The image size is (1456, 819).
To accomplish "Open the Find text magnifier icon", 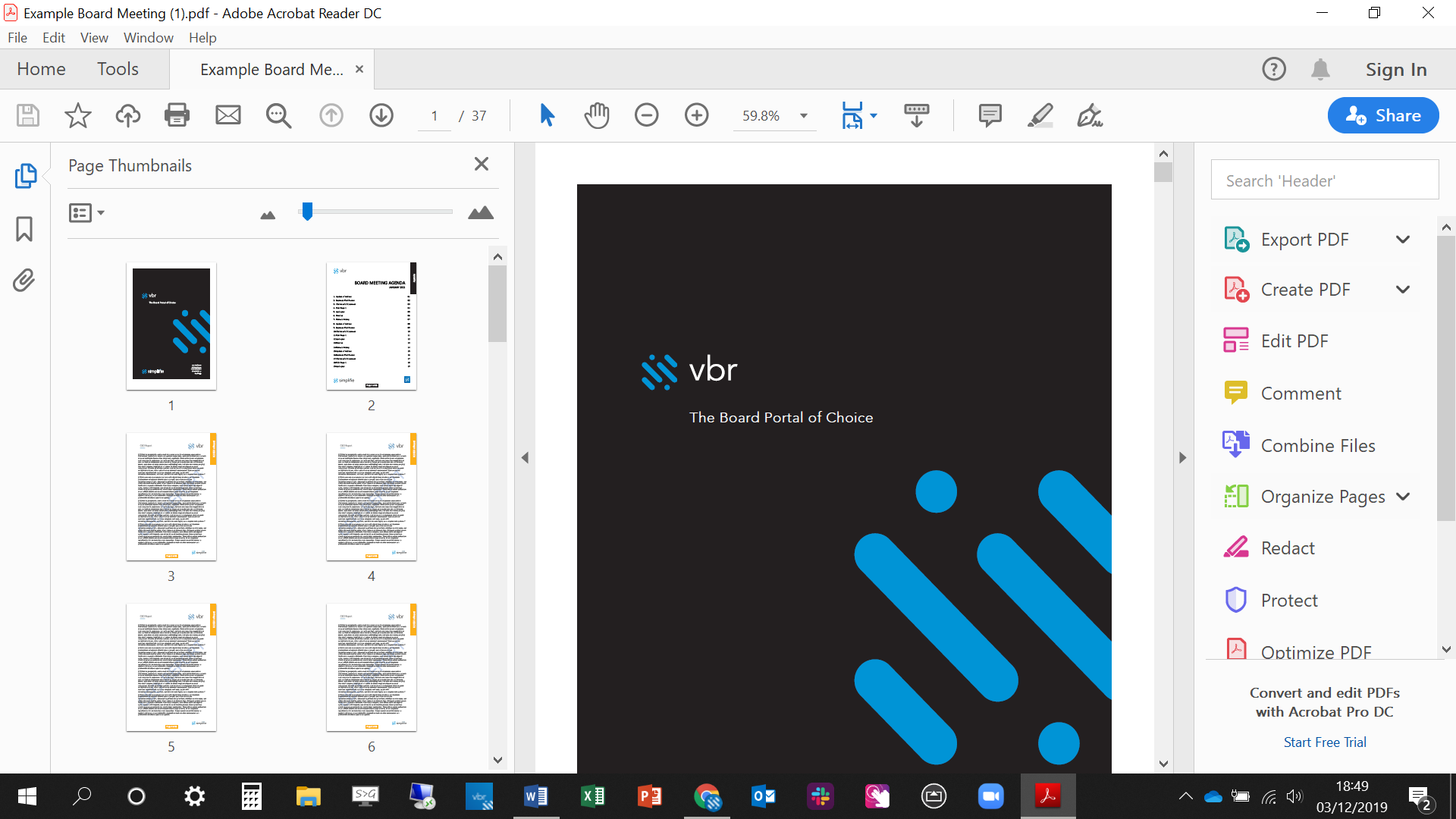I will click(x=278, y=115).
